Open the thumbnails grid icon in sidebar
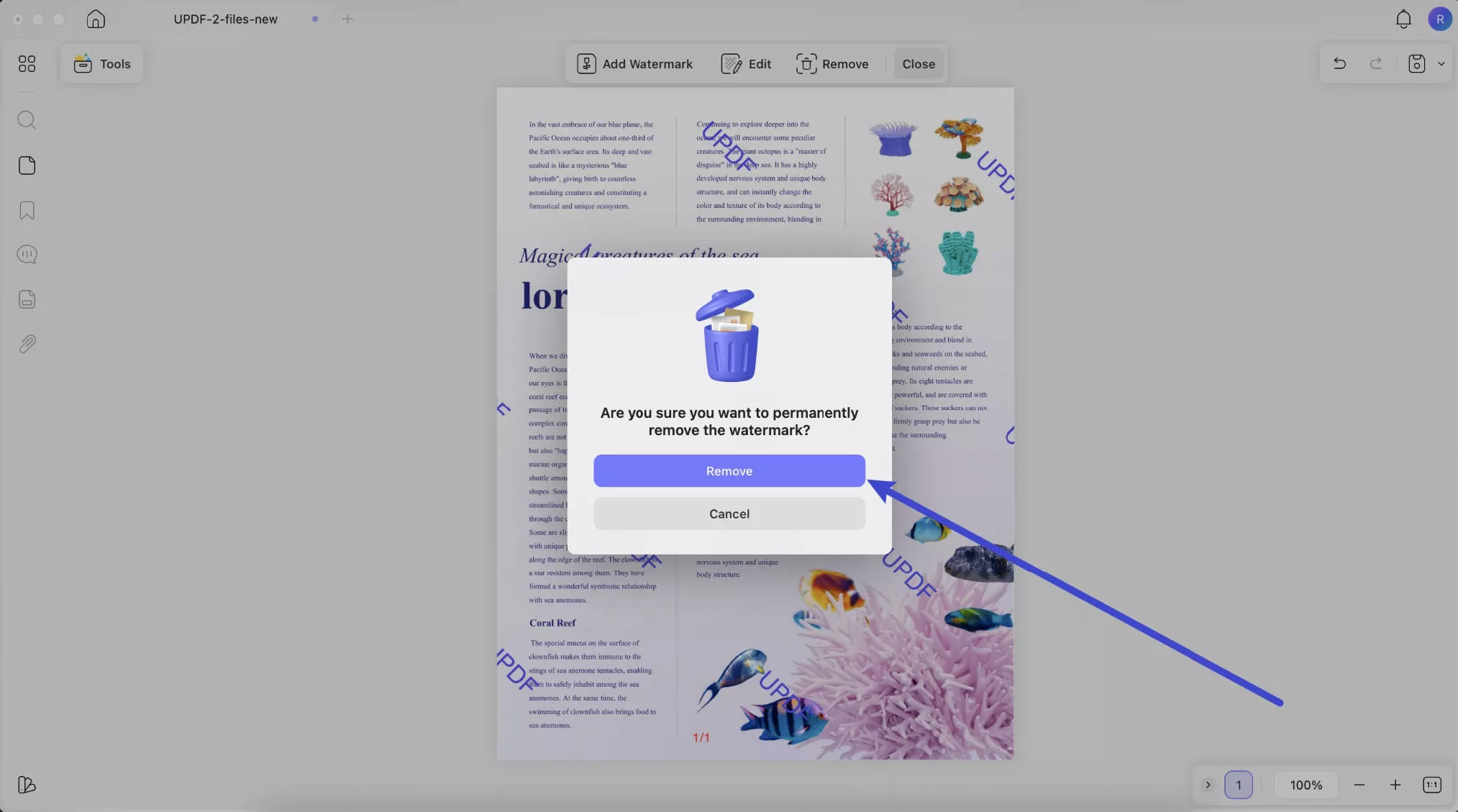Image resolution: width=1458 pixels, height=812 pixels. tap(27, 64)
